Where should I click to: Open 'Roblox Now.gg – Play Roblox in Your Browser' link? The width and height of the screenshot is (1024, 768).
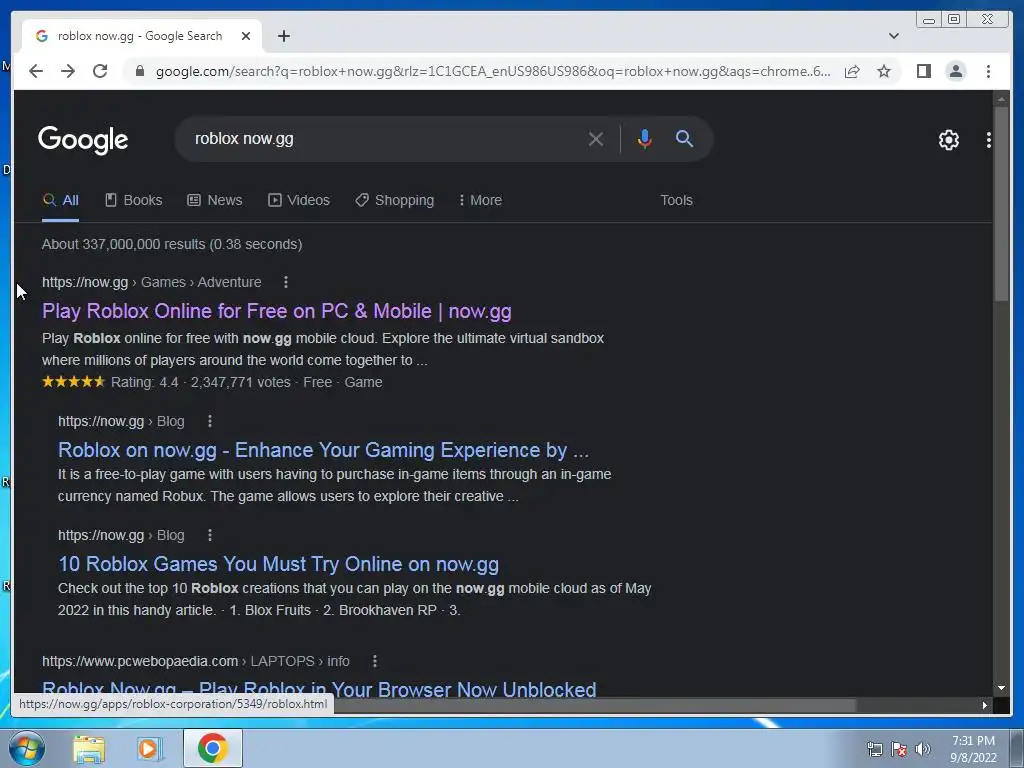coord(319,688)
